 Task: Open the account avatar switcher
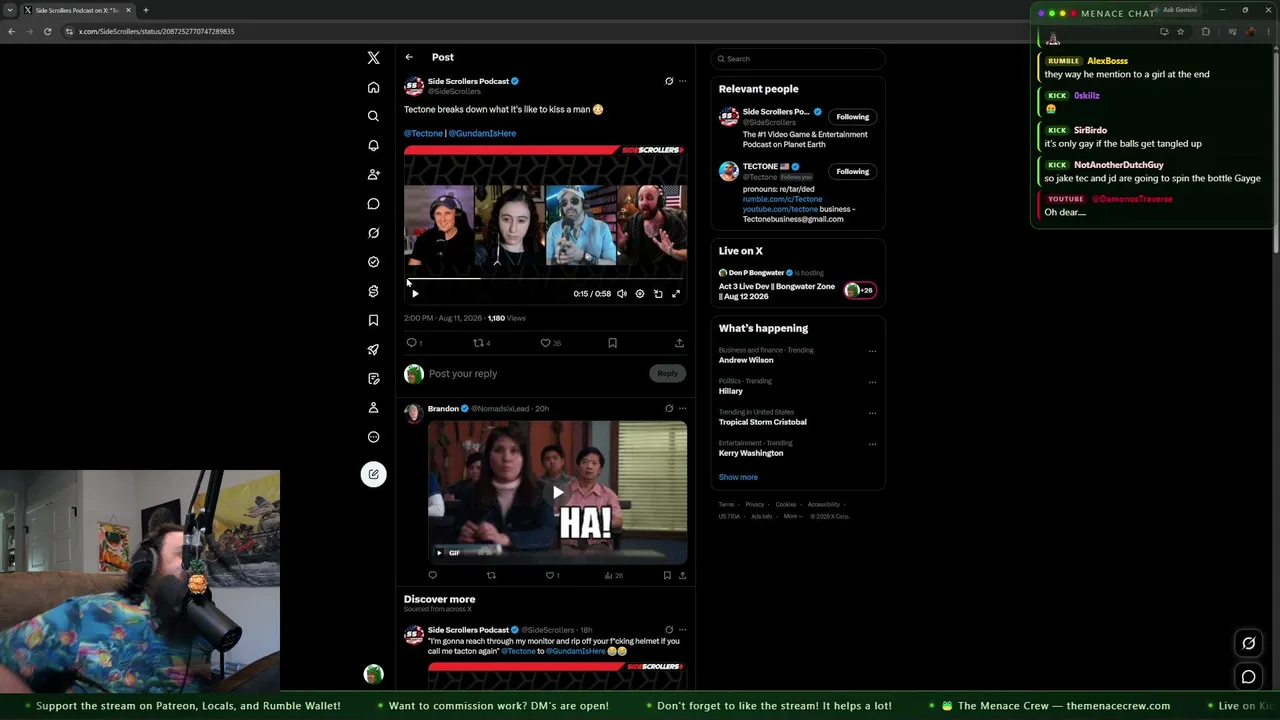pyautogui.click(x=373, y=674)
